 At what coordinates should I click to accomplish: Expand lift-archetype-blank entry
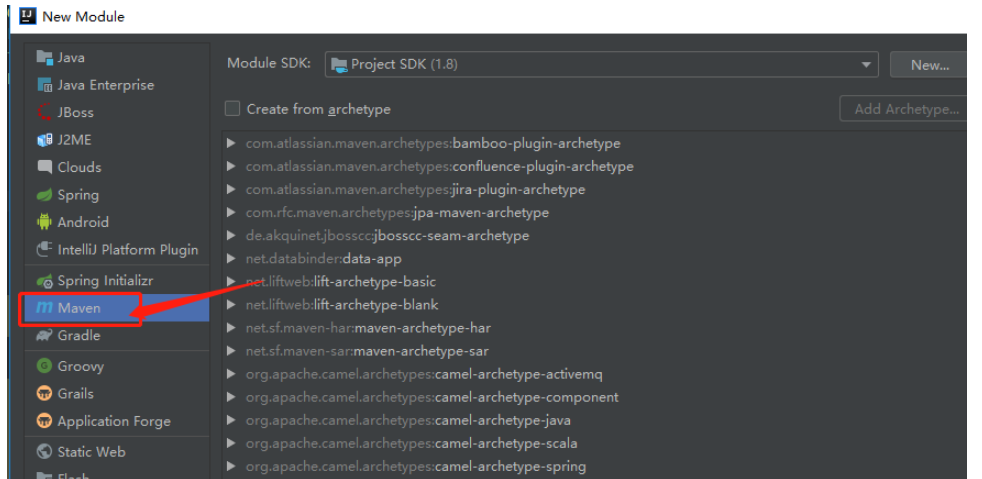[231, 305]
